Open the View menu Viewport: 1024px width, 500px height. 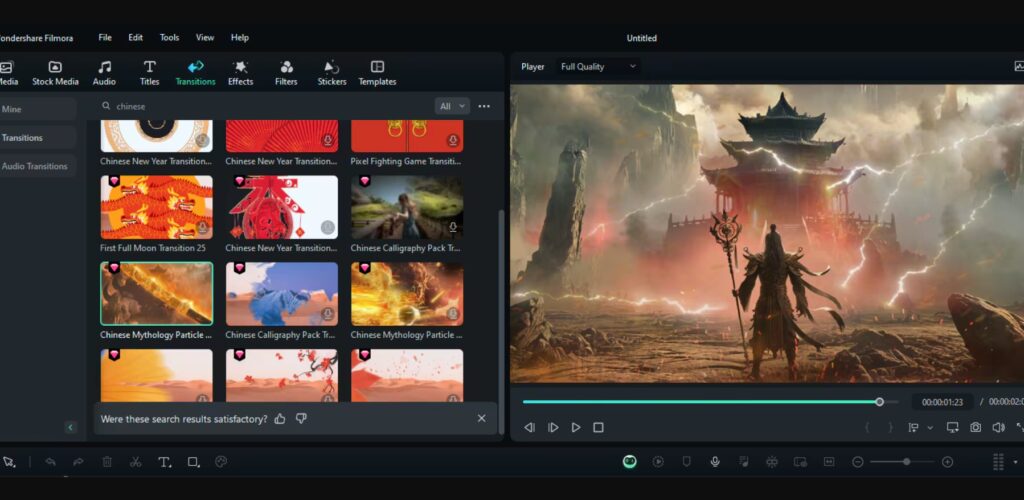(x=205, y=38)
